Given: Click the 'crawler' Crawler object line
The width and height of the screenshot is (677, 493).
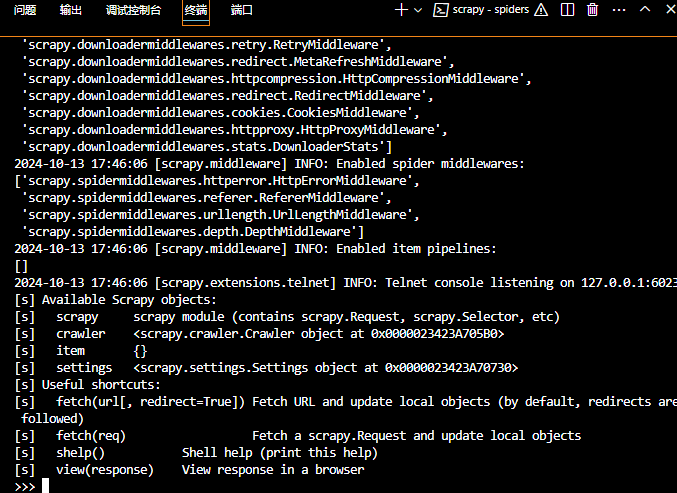Looking at the screenshot, I should click(x=259, y=334).
